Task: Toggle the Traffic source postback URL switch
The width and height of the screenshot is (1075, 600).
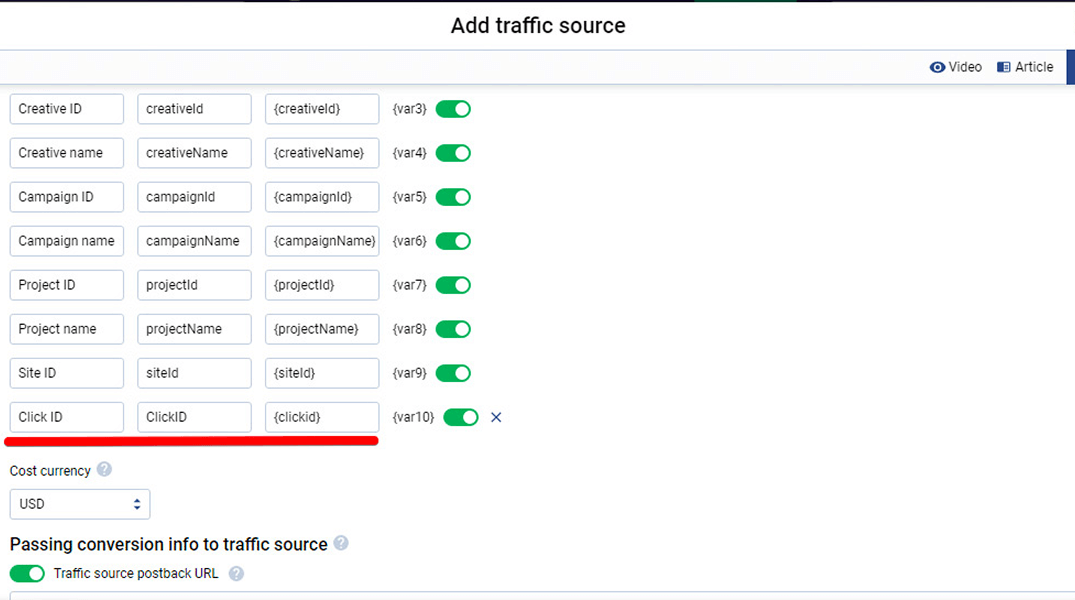Action: coord(27,574)
